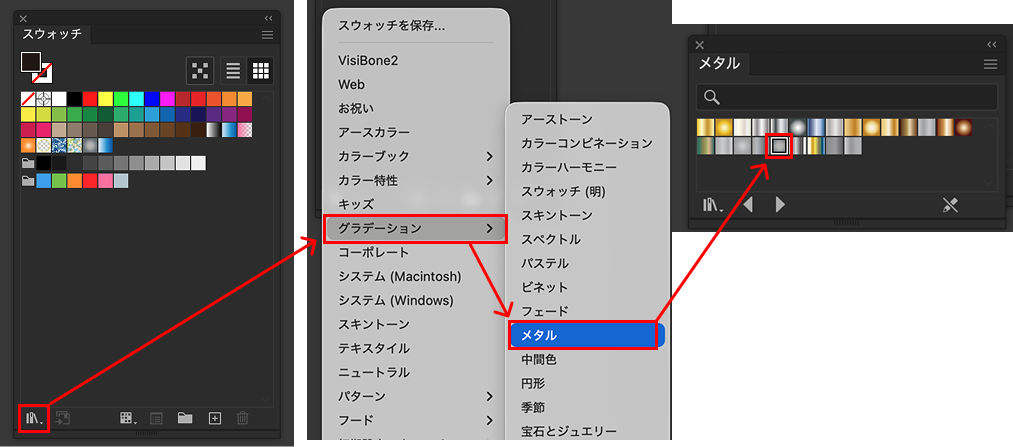This screenshot has height=447, width=1013.
Task: Expand the カラー特性 submenu
Action: (x=415, y=180)
